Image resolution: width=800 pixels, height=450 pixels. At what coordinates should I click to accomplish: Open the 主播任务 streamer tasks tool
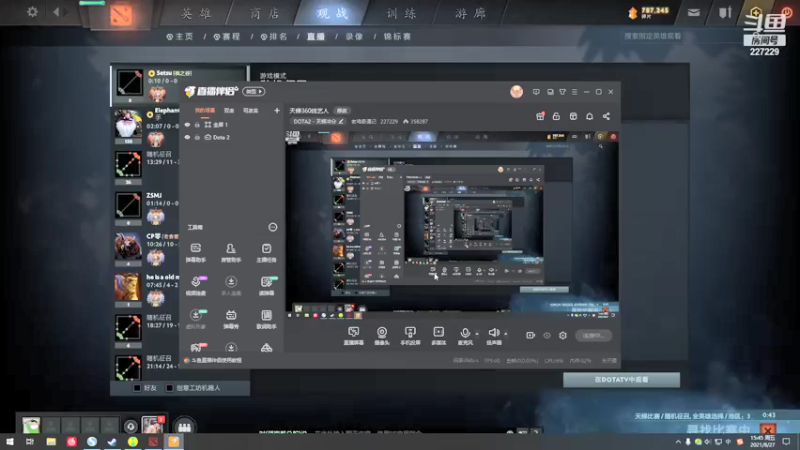tap(266, 253)
